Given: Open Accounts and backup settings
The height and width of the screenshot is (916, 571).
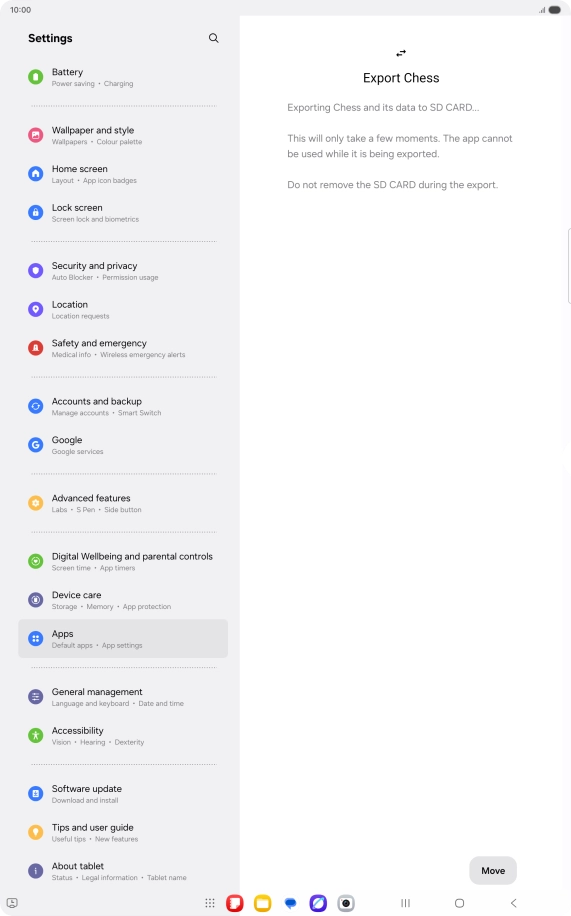Looking at the screenshot, I should click(x=123, y=407).
